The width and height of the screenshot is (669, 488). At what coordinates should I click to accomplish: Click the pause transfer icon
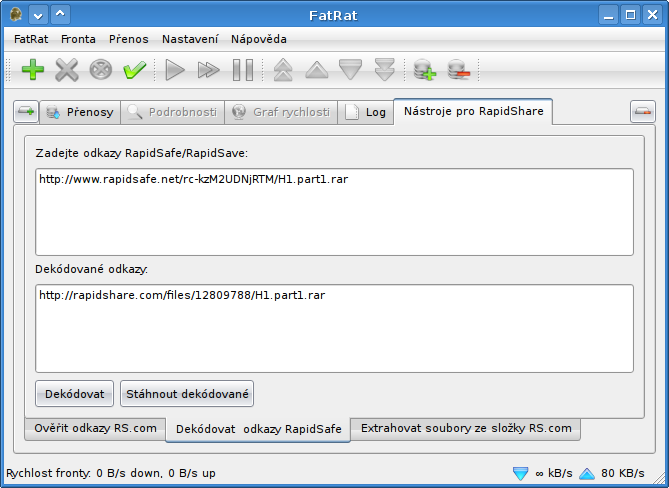(243, 70)
